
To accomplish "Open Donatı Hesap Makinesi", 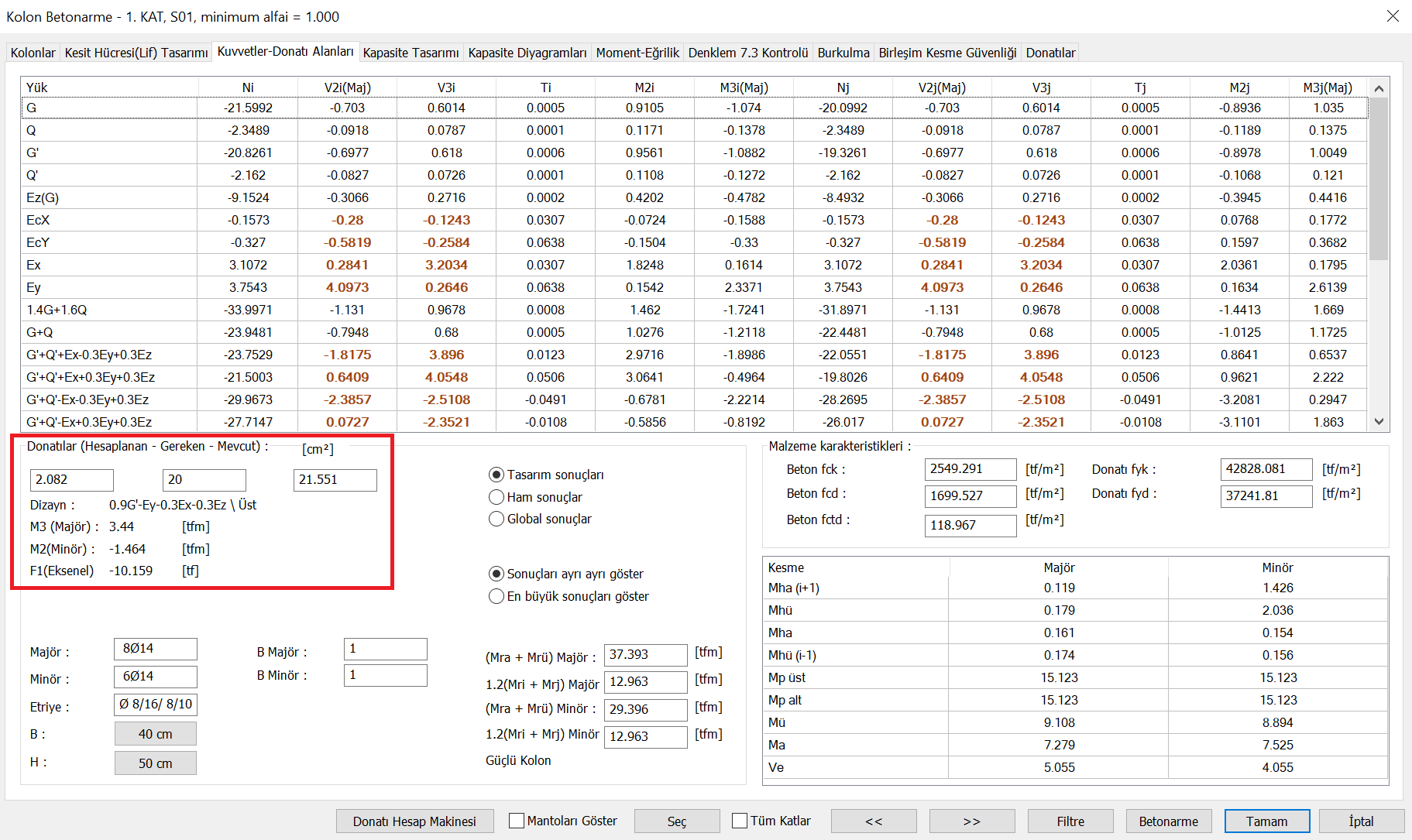I will [414, 821].
